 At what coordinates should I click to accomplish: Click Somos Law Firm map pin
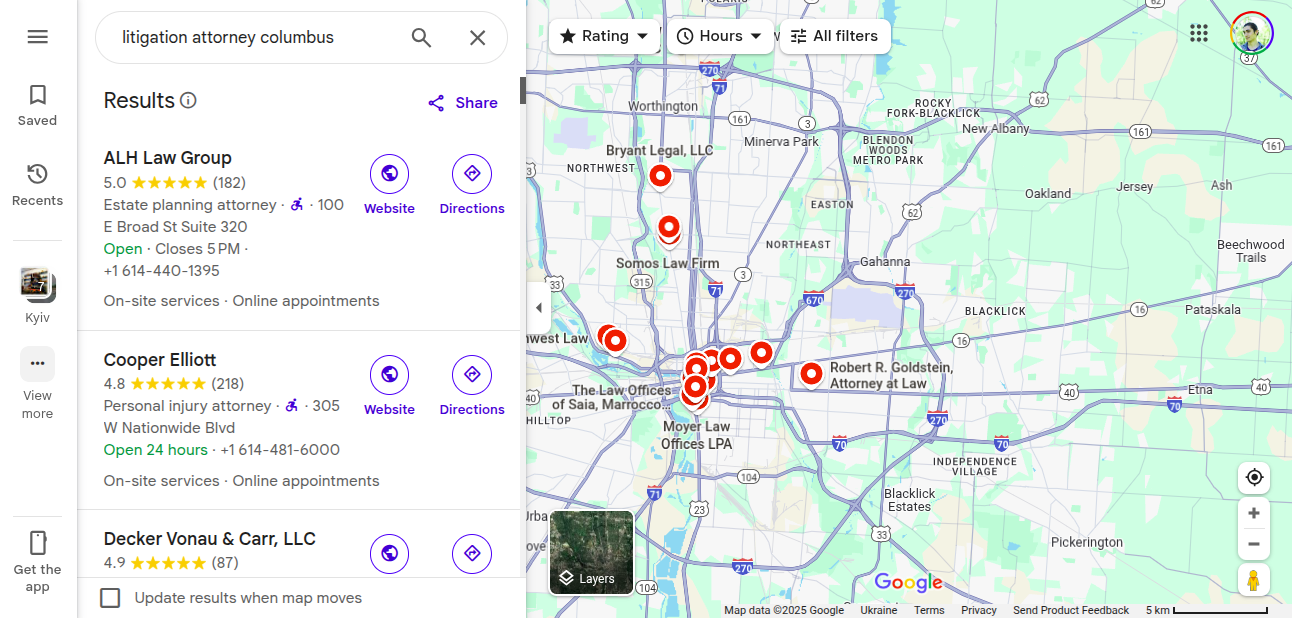click(x=669, y=228)
